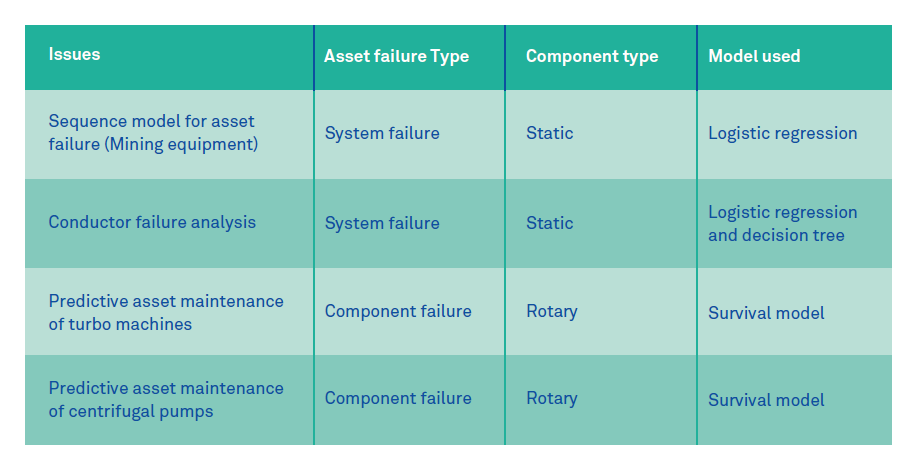914x470 pixels.
Task: Select Component failure in centrifugal pumps row
Action: (398, 399)
